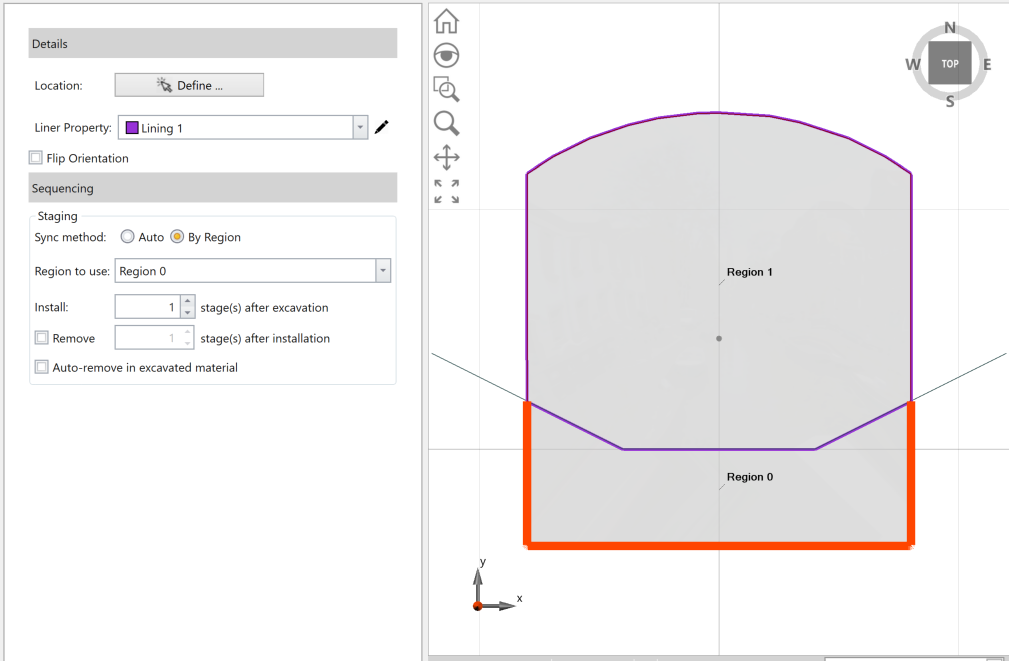
Task: Click the orange liner bottom edge
Action: [719, 546]
